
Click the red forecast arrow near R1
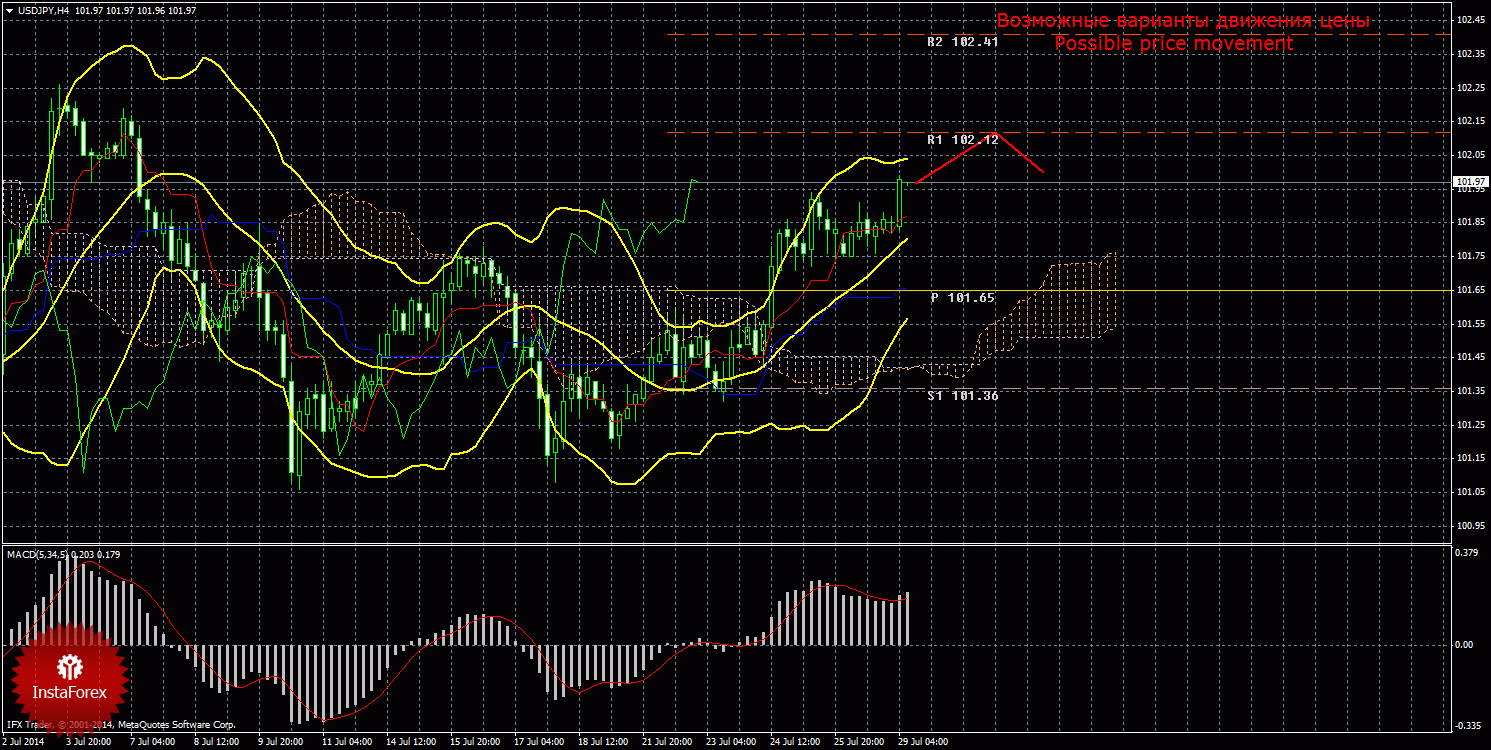pos(980,158)
